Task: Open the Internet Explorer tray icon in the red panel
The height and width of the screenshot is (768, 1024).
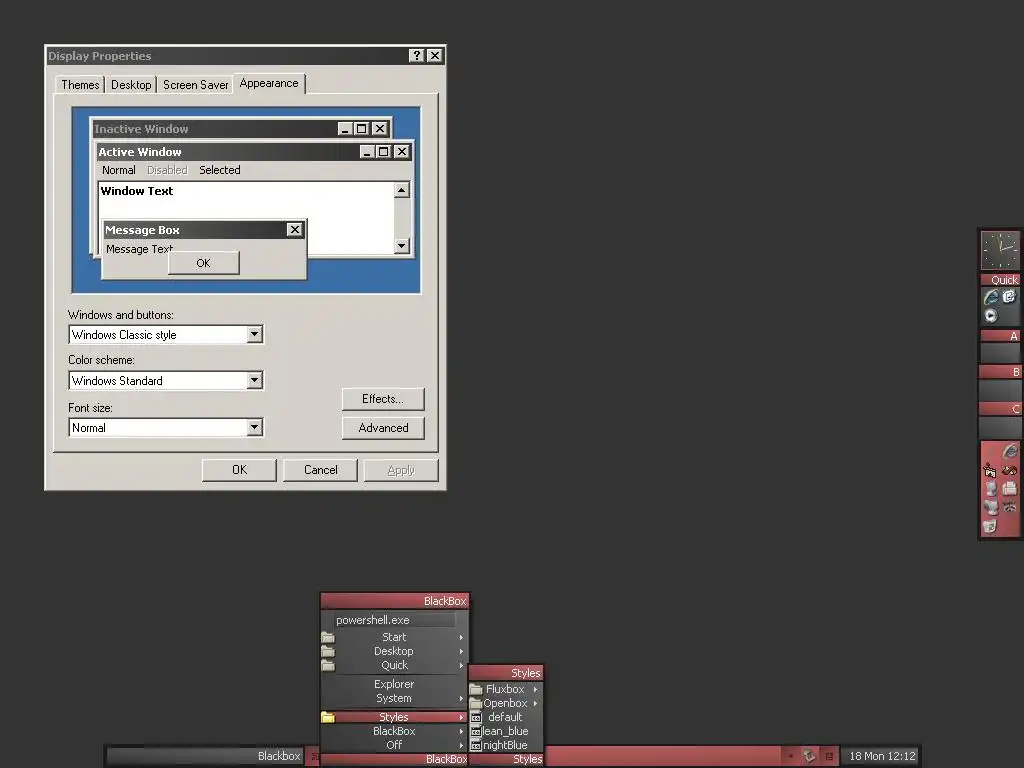Action: 1010,451
